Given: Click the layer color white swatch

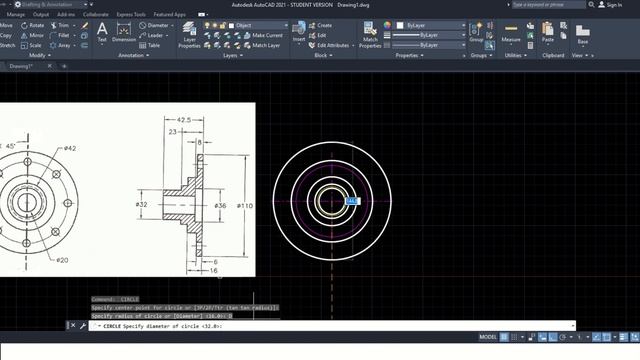Looking at the screenshot, I should pyautogui.click(x=231, y=25).
